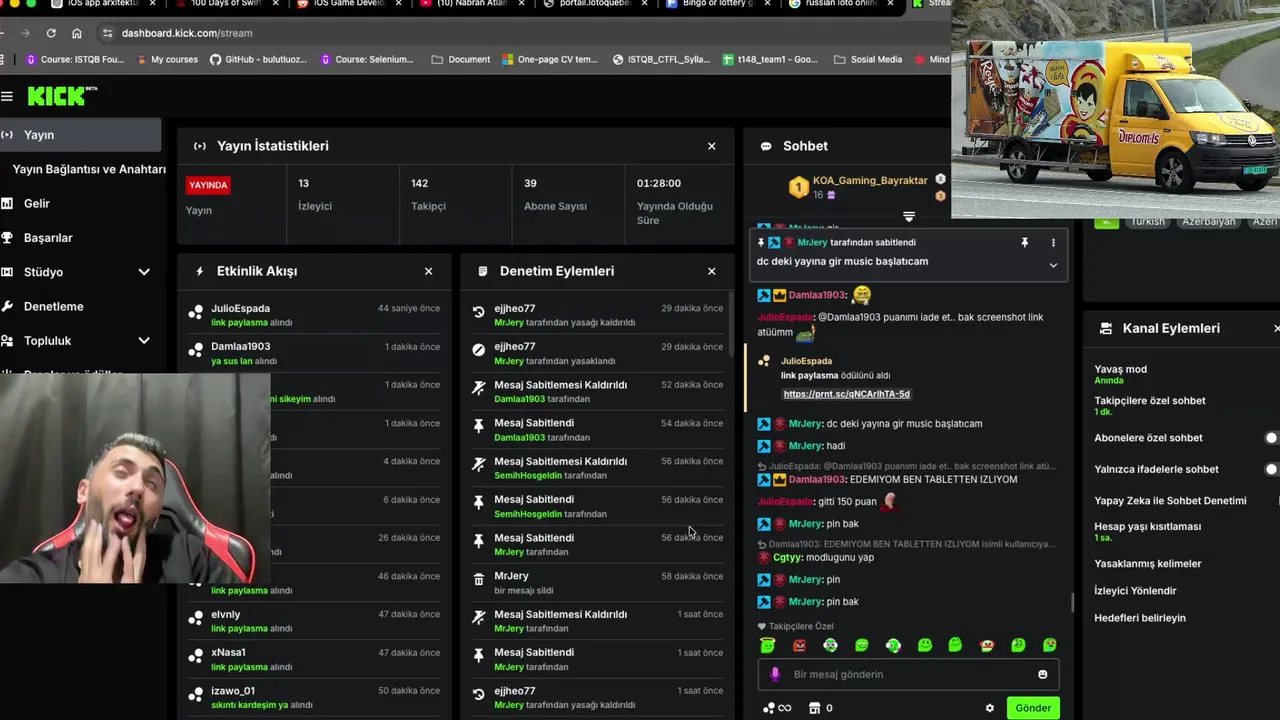Open Hedefleri belirleyin option
The height and width of the screenshot is (720, 1280).
coord(1139,617)
